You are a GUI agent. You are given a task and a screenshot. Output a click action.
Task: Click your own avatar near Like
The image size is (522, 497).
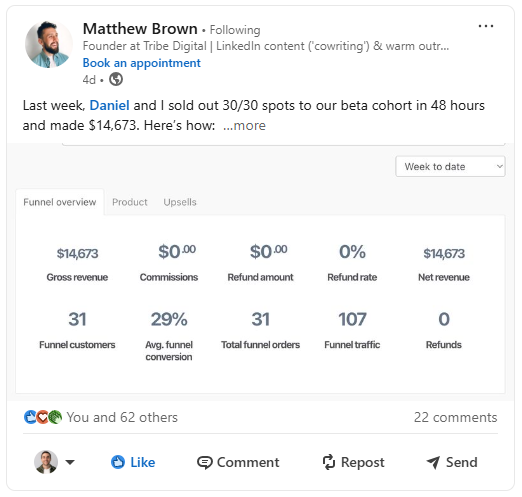46,462
